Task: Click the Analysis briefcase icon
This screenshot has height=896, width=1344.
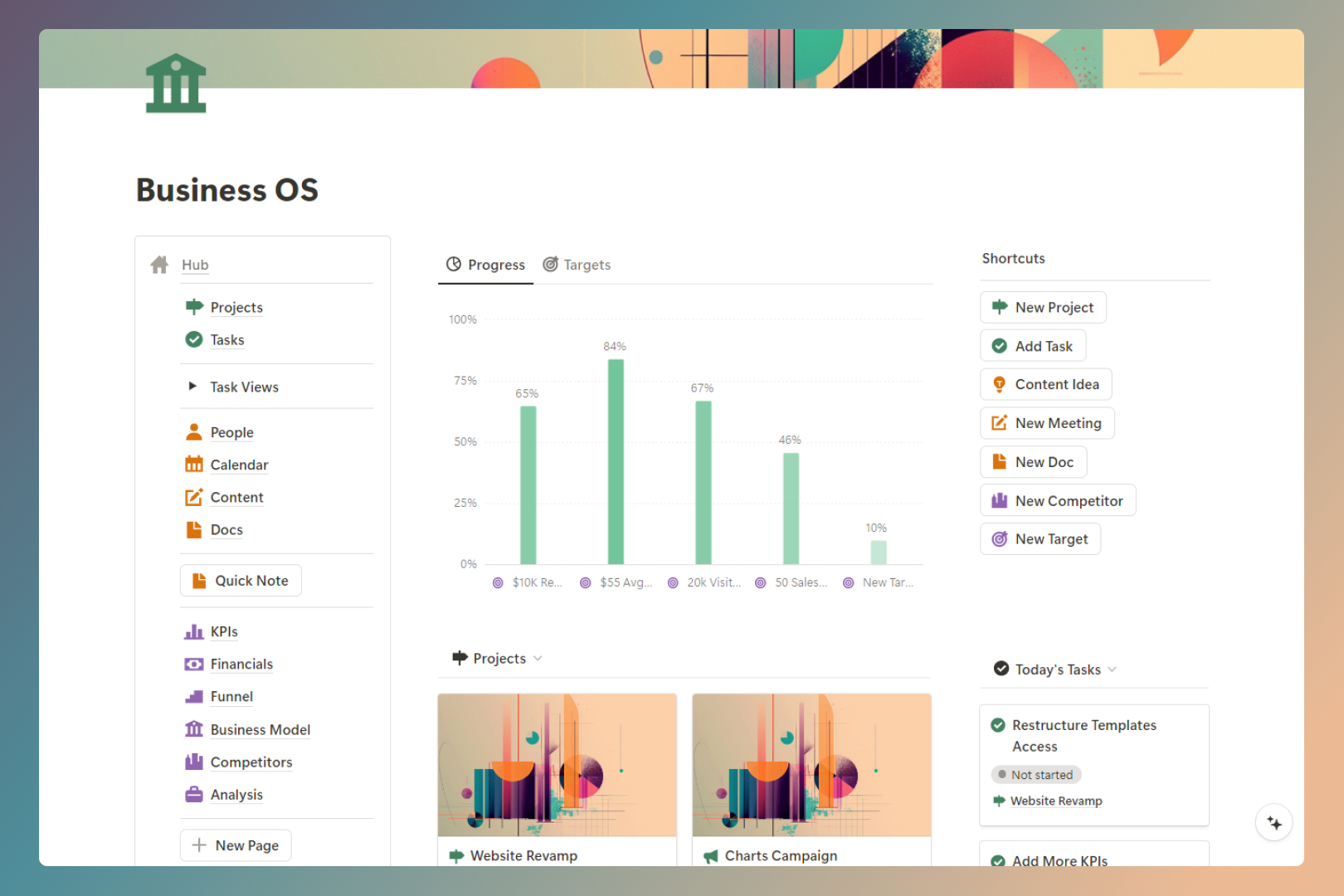Action: point(193,794)
